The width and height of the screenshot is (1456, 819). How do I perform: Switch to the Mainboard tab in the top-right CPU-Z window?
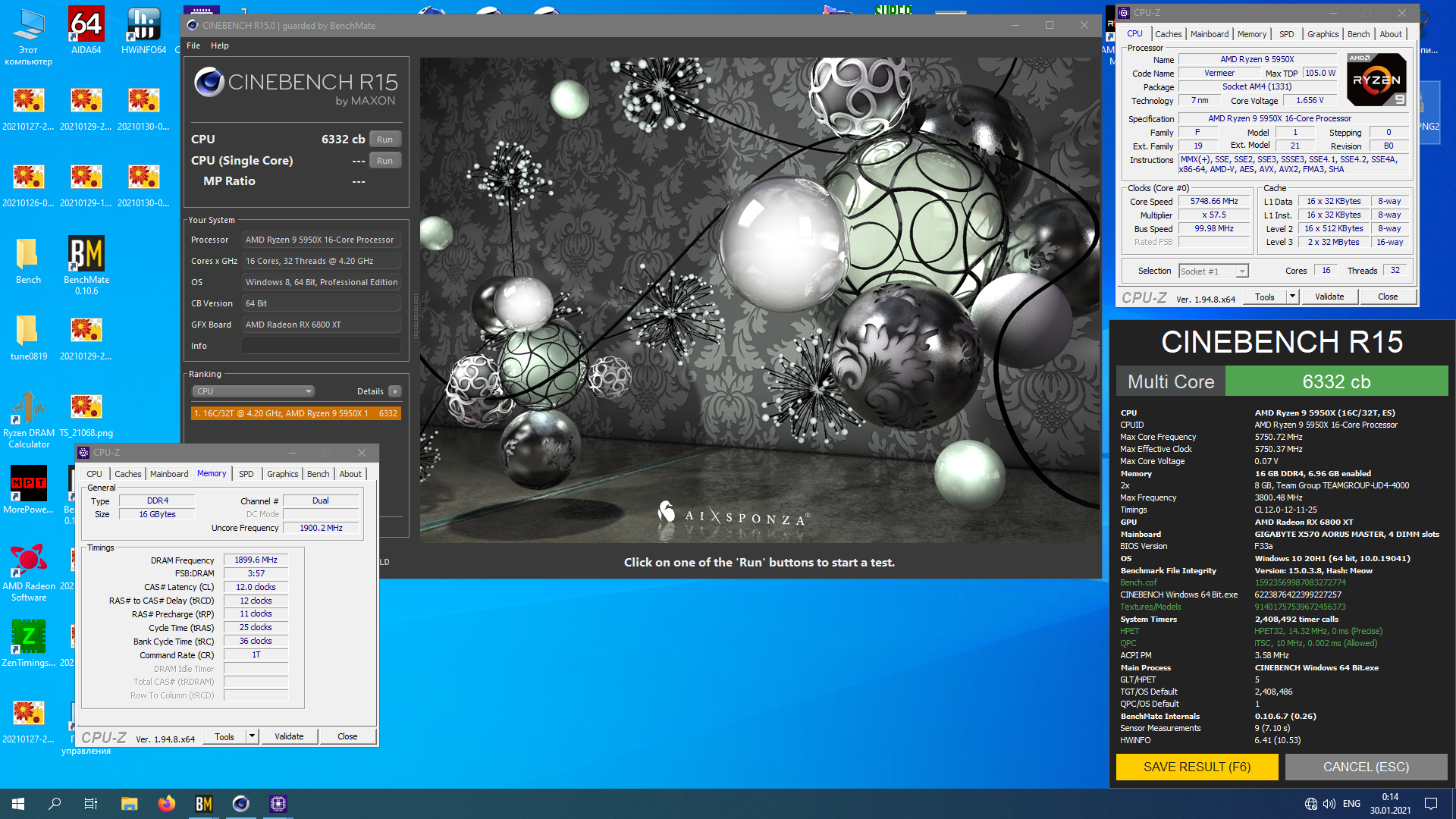(1209, 34)
